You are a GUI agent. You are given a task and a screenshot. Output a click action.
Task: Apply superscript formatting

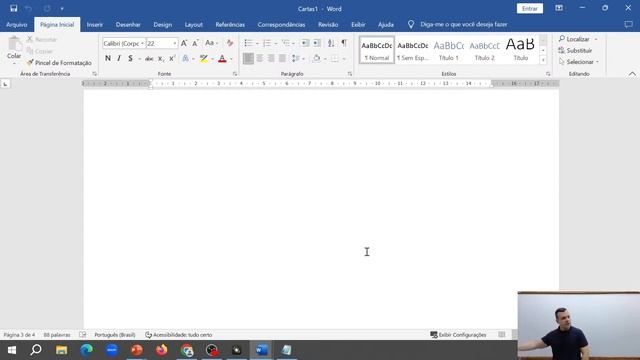point(172,59)
